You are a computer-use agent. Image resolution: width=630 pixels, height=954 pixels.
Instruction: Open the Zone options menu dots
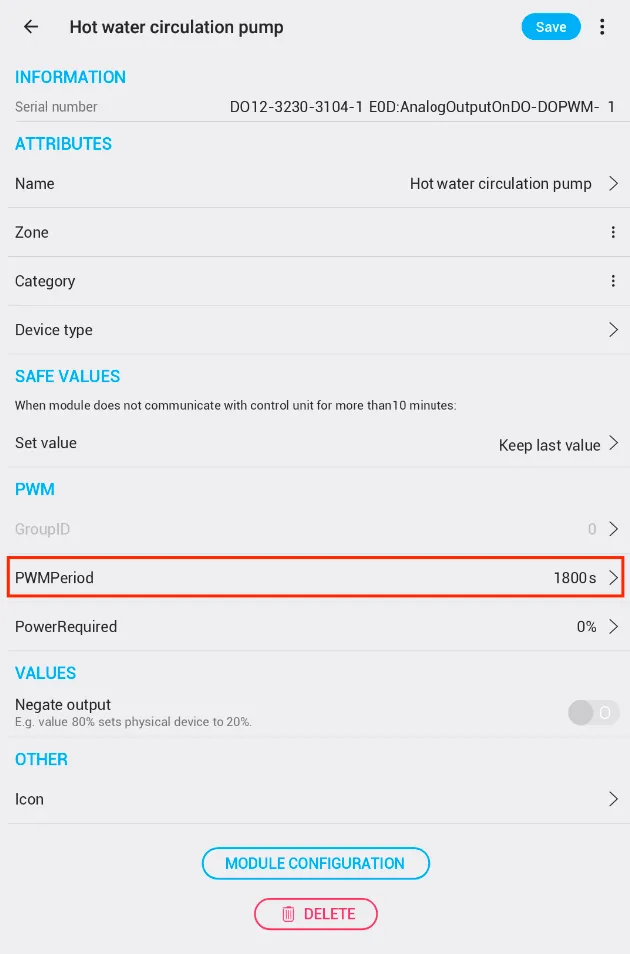[x=613, y=232]
